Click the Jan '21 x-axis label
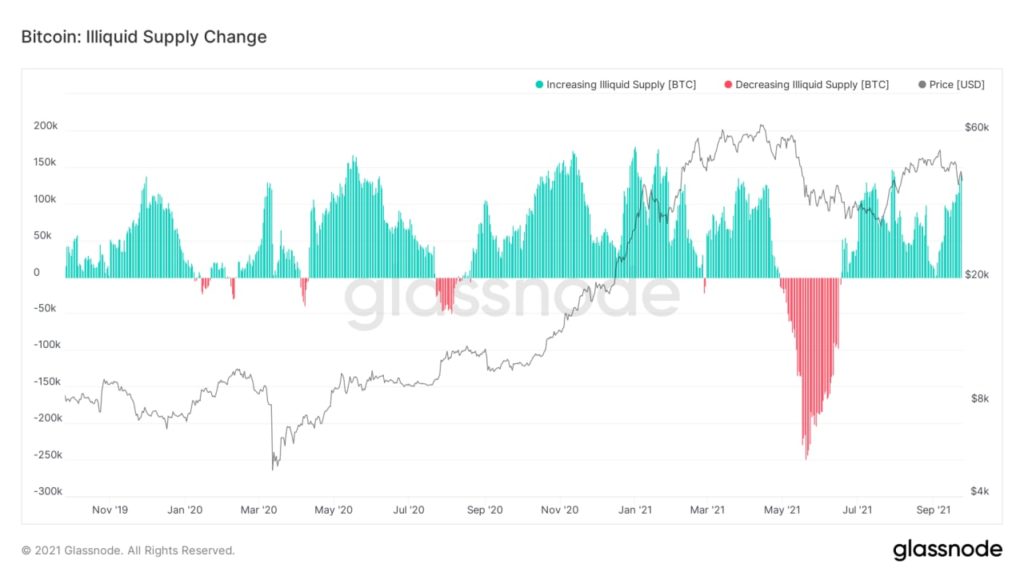 [x=635, y=510]
